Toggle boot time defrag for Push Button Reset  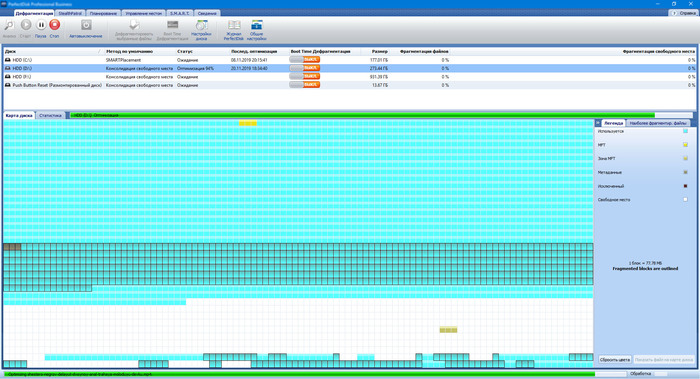pos(304,85)
